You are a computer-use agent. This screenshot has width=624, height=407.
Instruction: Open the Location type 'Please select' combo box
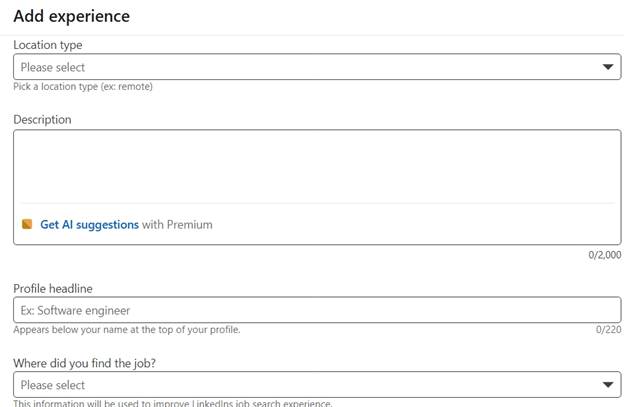(317, 67)
